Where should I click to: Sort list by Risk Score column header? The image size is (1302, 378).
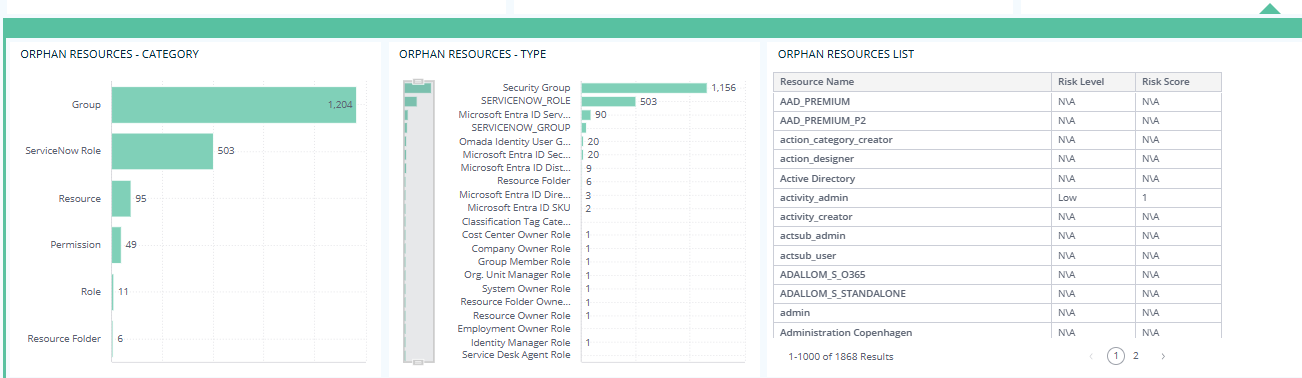1178,82
